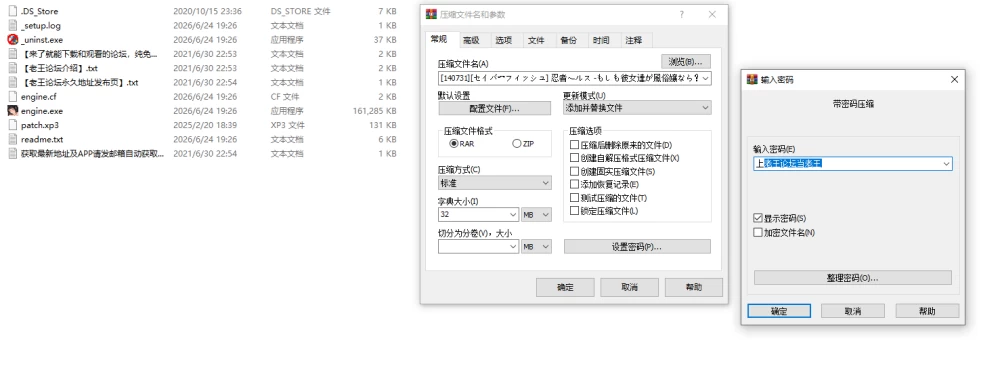Close the 输入密码 dialog with X

954,80
